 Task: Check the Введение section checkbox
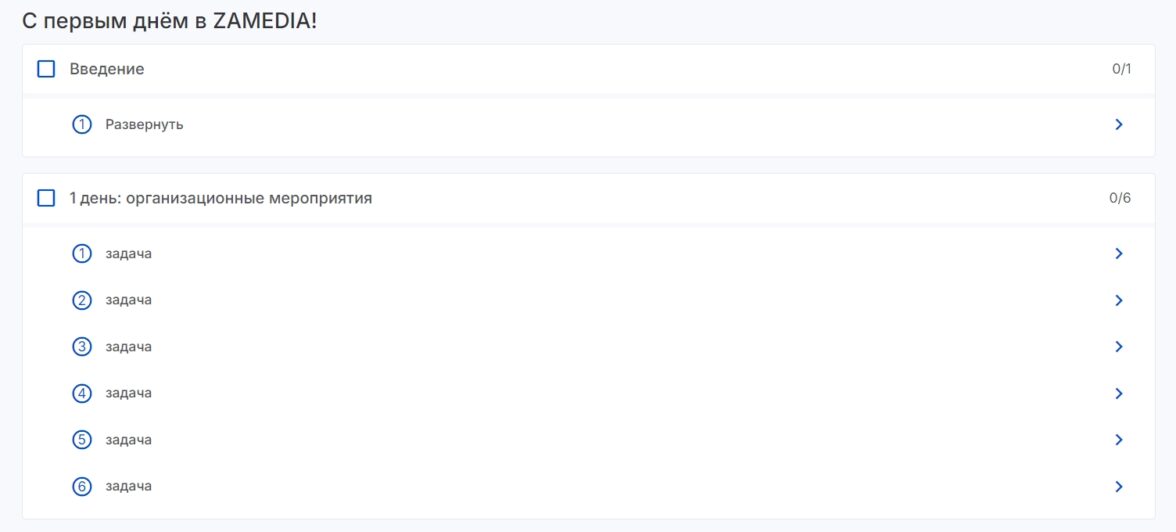point(46,69)
